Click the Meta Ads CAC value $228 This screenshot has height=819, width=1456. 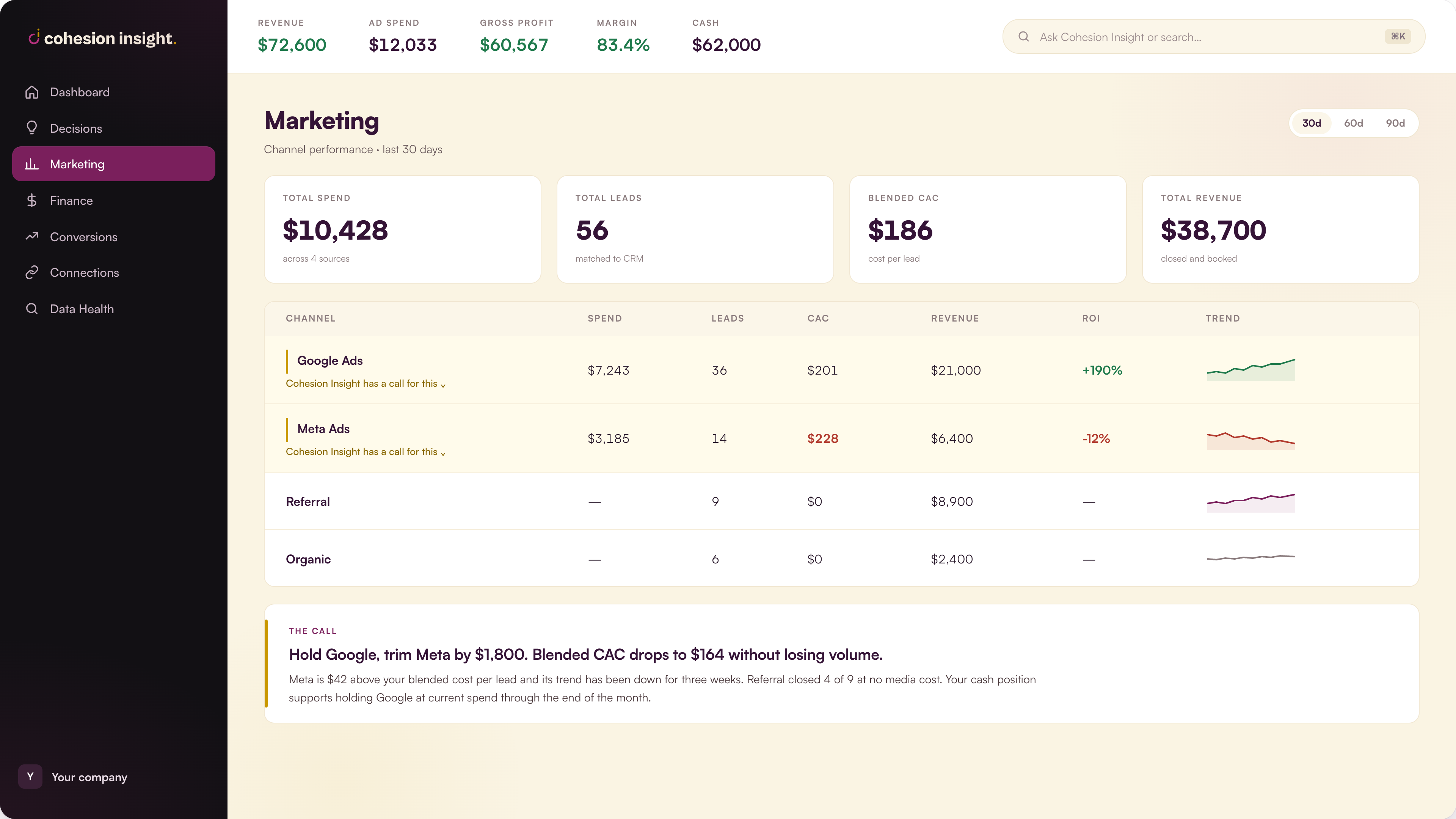tap(823, 439)
